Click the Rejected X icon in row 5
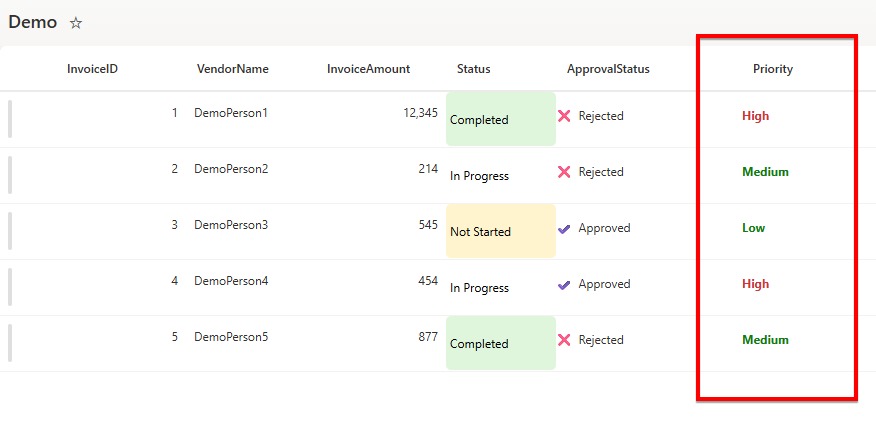The height and width of the screenshot is (427, 876). click(564, 340)
